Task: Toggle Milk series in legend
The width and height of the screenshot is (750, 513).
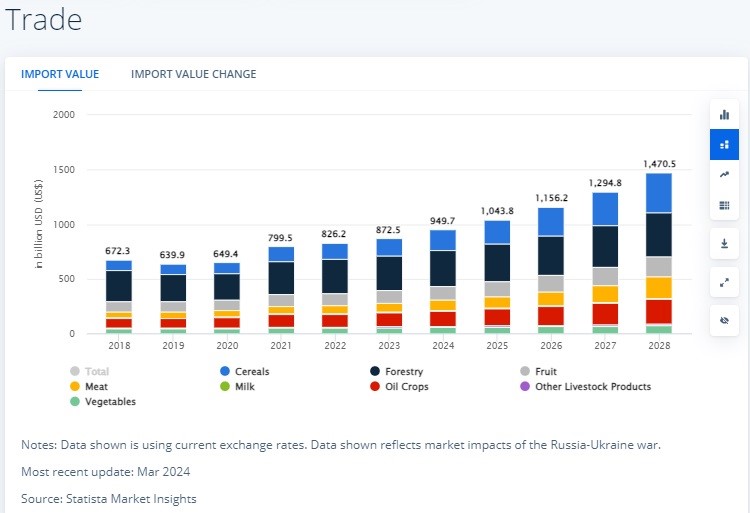Action: [243, 387]
